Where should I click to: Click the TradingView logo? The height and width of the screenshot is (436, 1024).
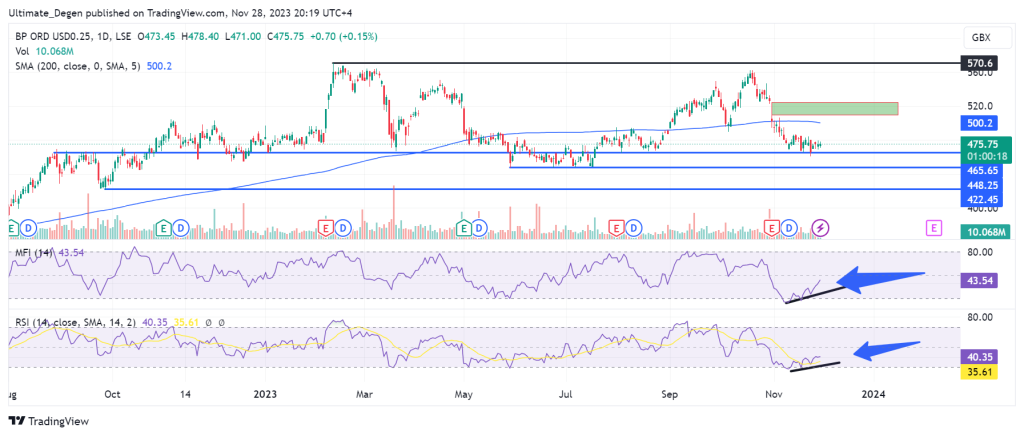(x=48, y=421)
